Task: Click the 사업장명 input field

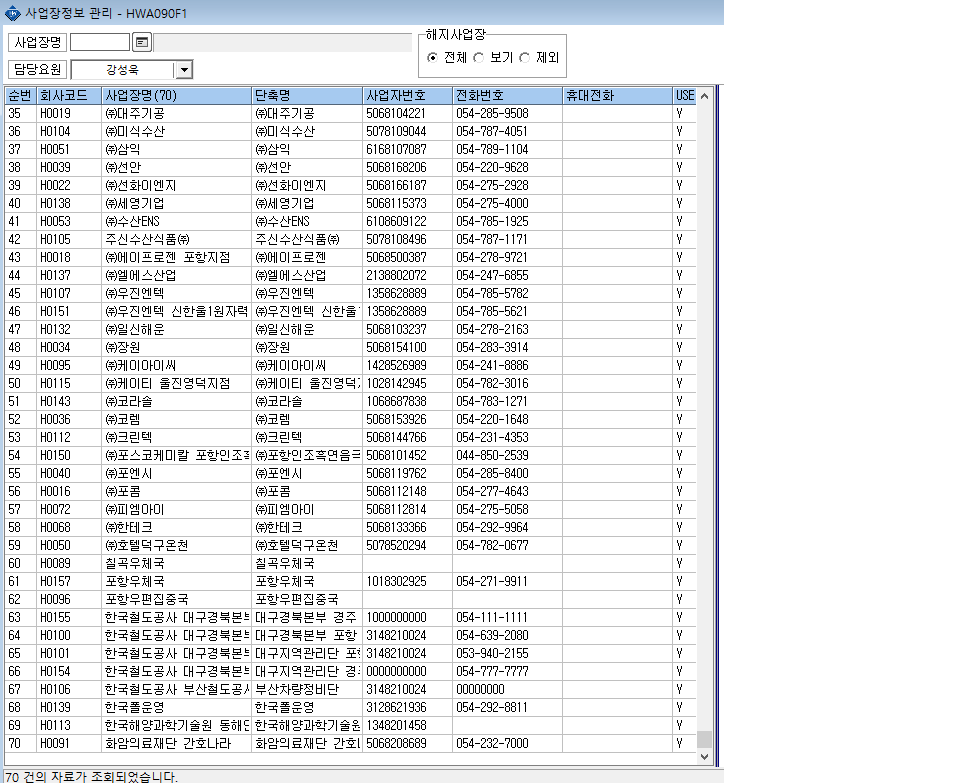Action: [100, 42]
